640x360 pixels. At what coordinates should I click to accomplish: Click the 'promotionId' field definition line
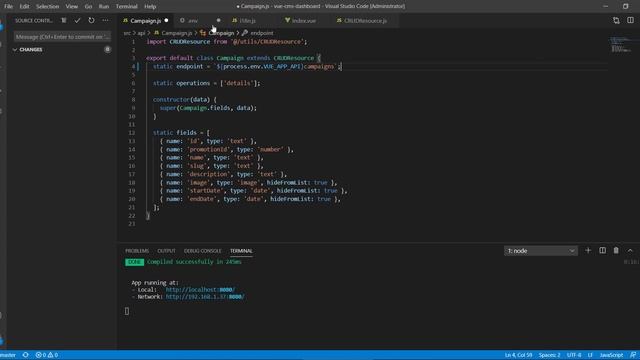tap(227, 149)
